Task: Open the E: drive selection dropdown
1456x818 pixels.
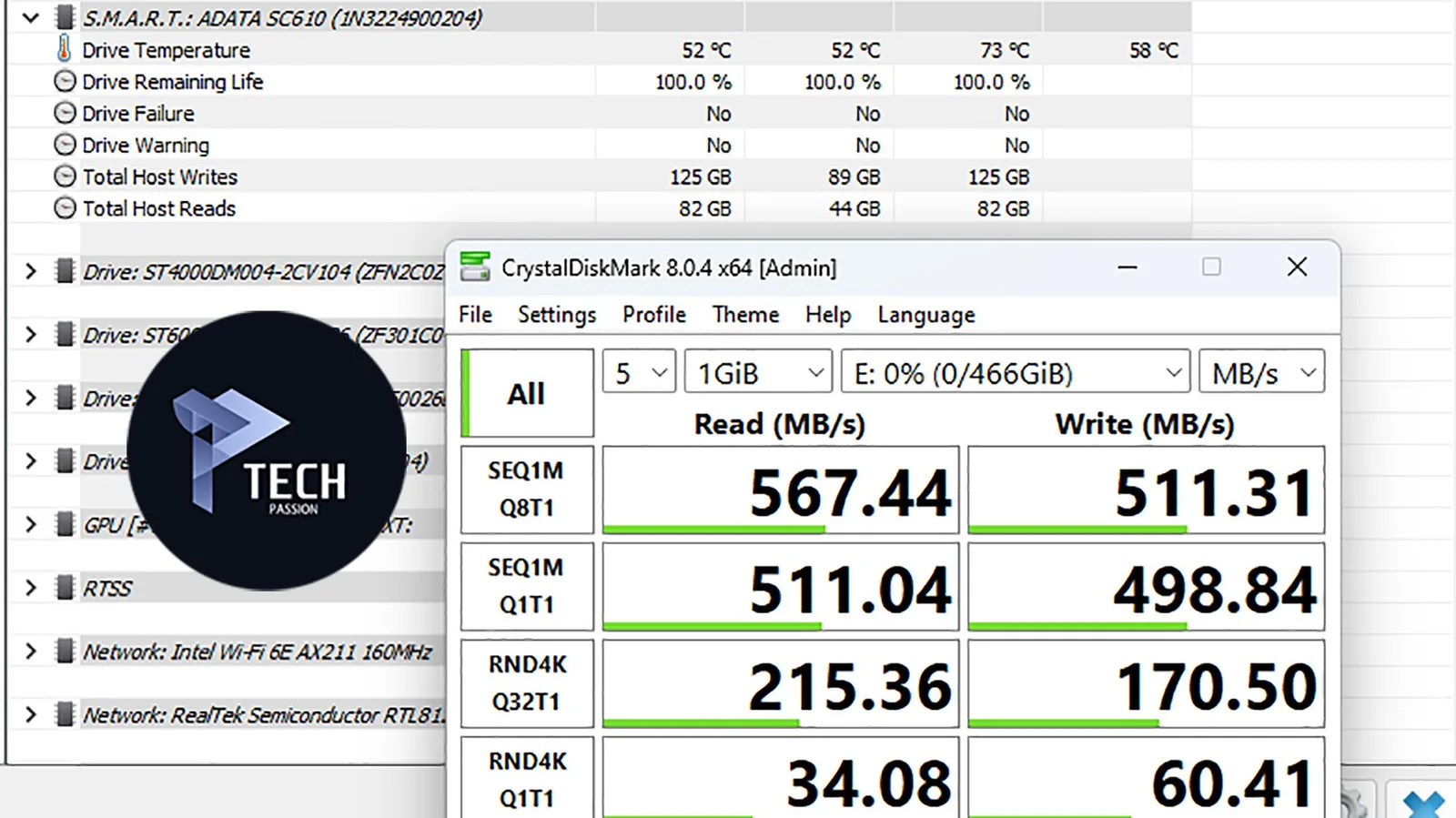Action: pyautogui.click(x=1016, y=372)
